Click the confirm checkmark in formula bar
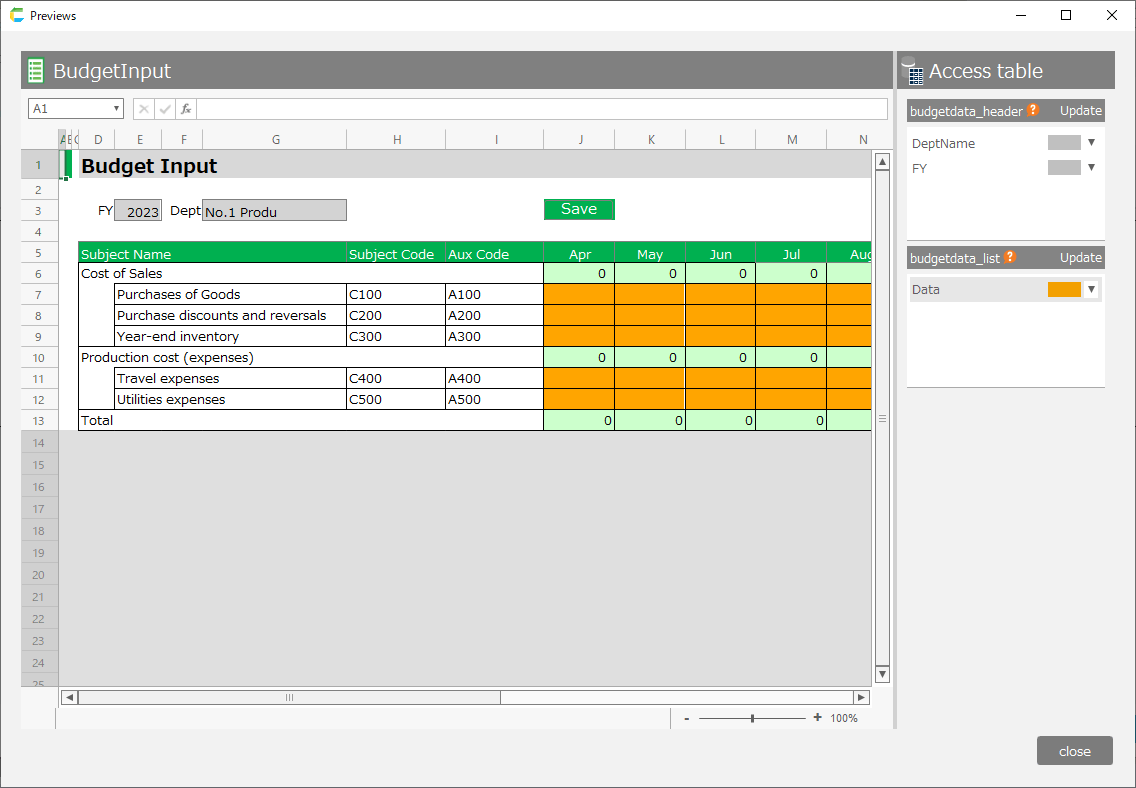The width and height of the screenshot is (1136, 788). [x=165, y=109]
